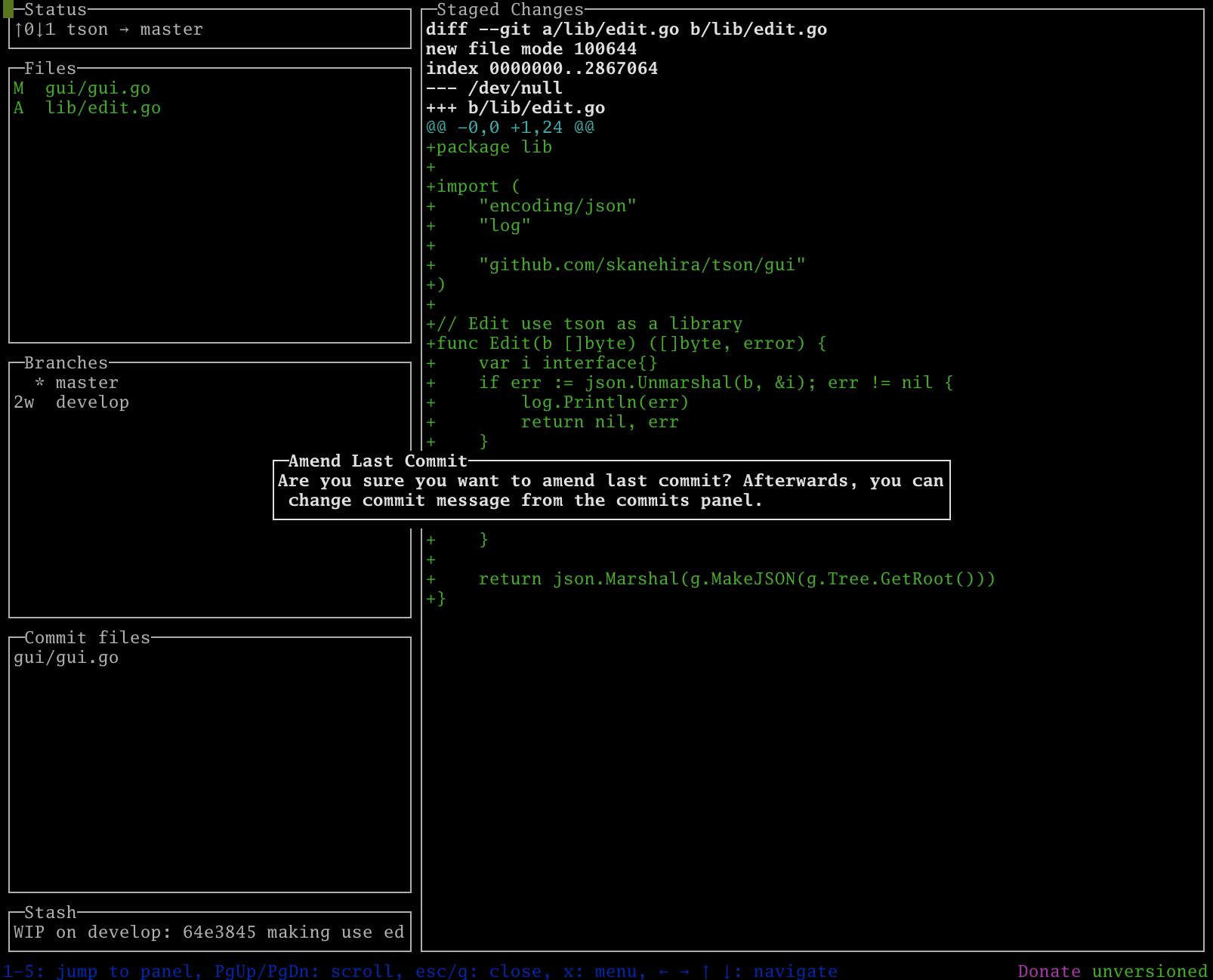This screenshot has width=1213, height=980.
Task: Focus the Branches panel title
Action: [x=66, y=363]
